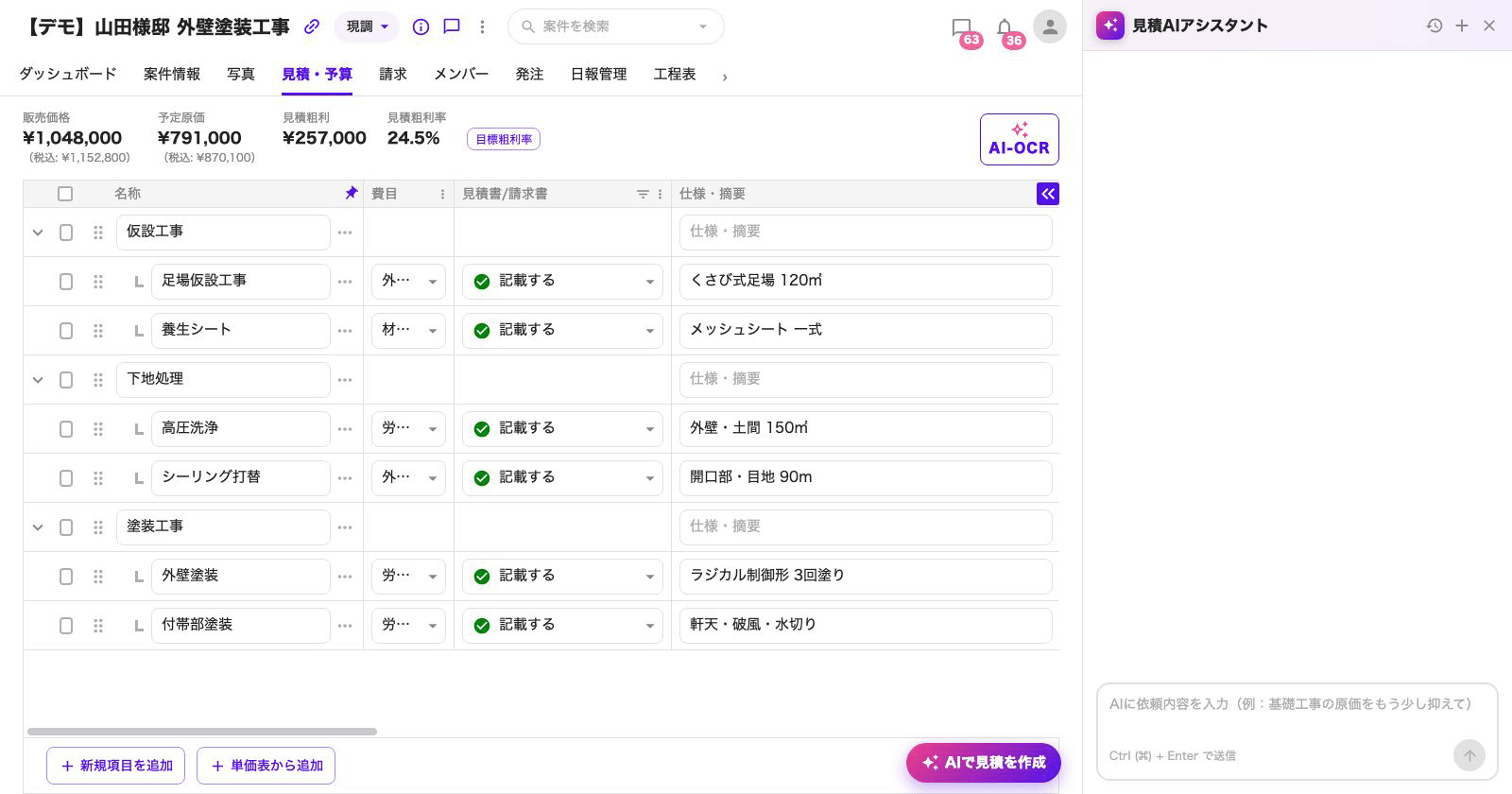Viewport: 1512px width, 794px height.
Task: Open more options for 仮設工事 row
Action: click(x=345, y=233)
